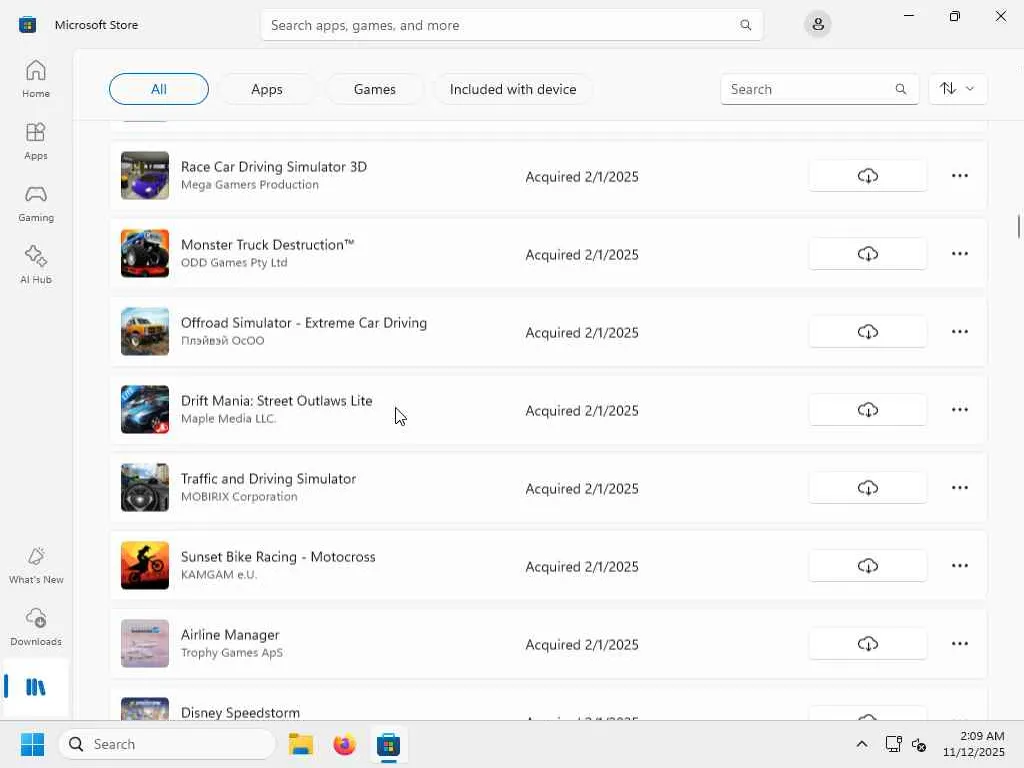Download Traffic and Driving Simulator
Image resolution: width=1024 pixels, height=768 pixels.
[867, 488]
